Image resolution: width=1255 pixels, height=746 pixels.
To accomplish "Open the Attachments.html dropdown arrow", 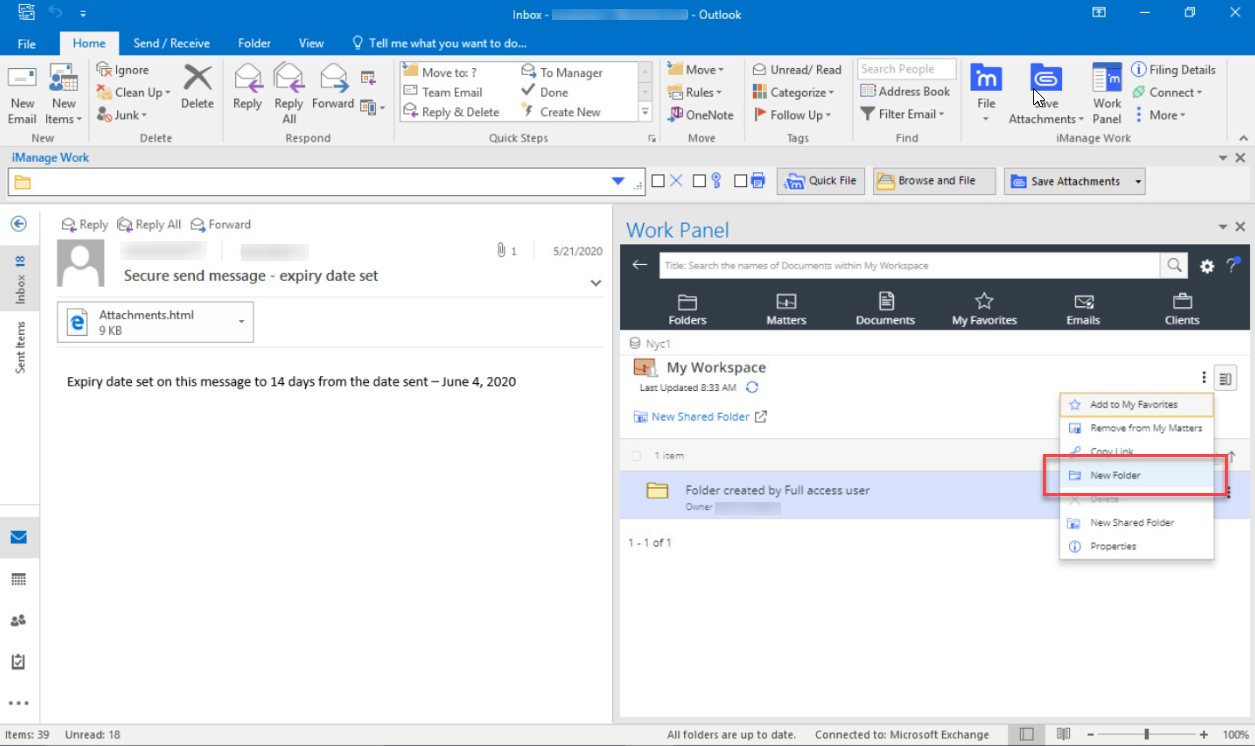I will click(241, 321).
